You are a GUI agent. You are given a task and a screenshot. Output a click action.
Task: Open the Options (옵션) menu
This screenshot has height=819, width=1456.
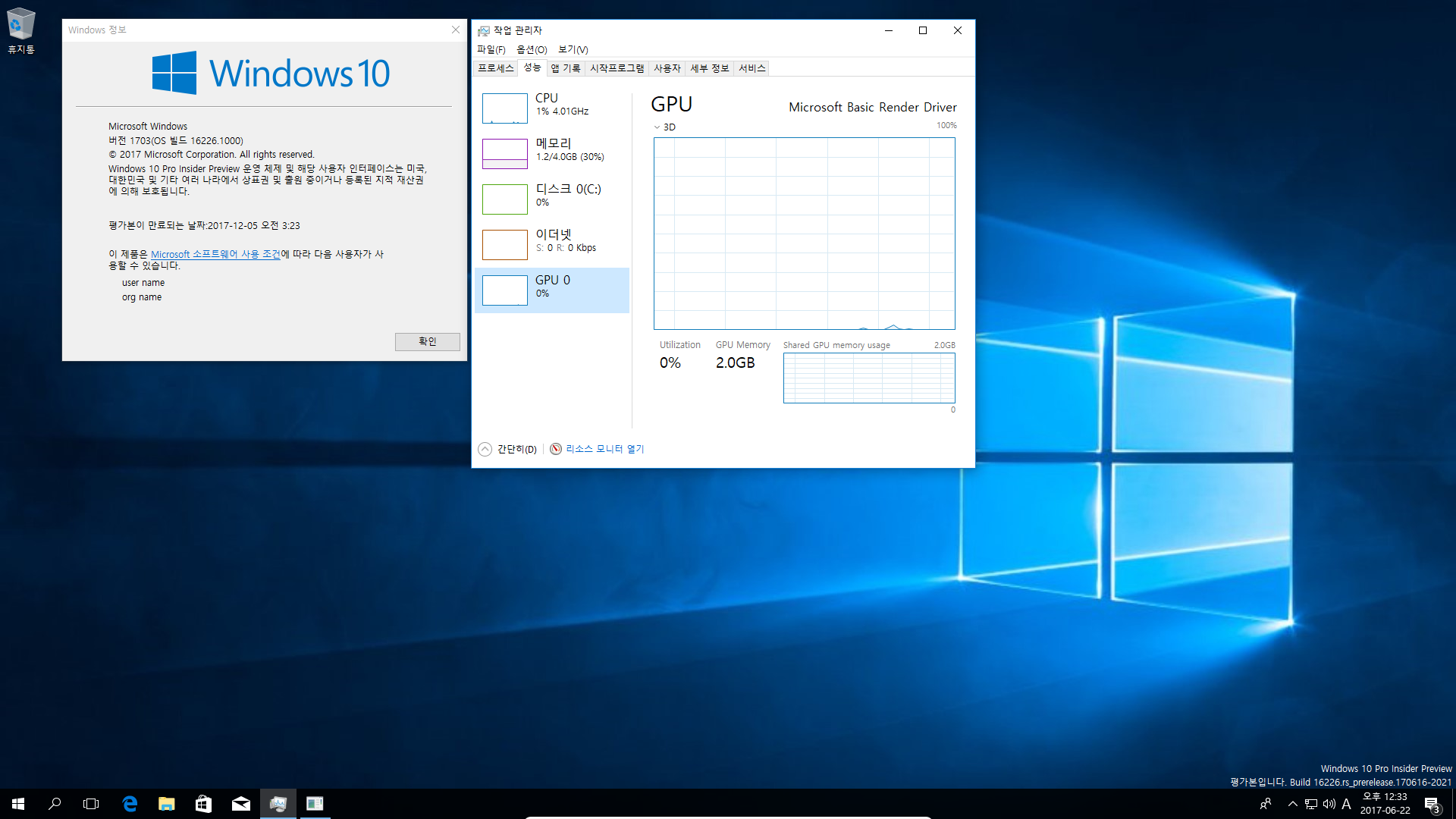[x=532, y=49]
